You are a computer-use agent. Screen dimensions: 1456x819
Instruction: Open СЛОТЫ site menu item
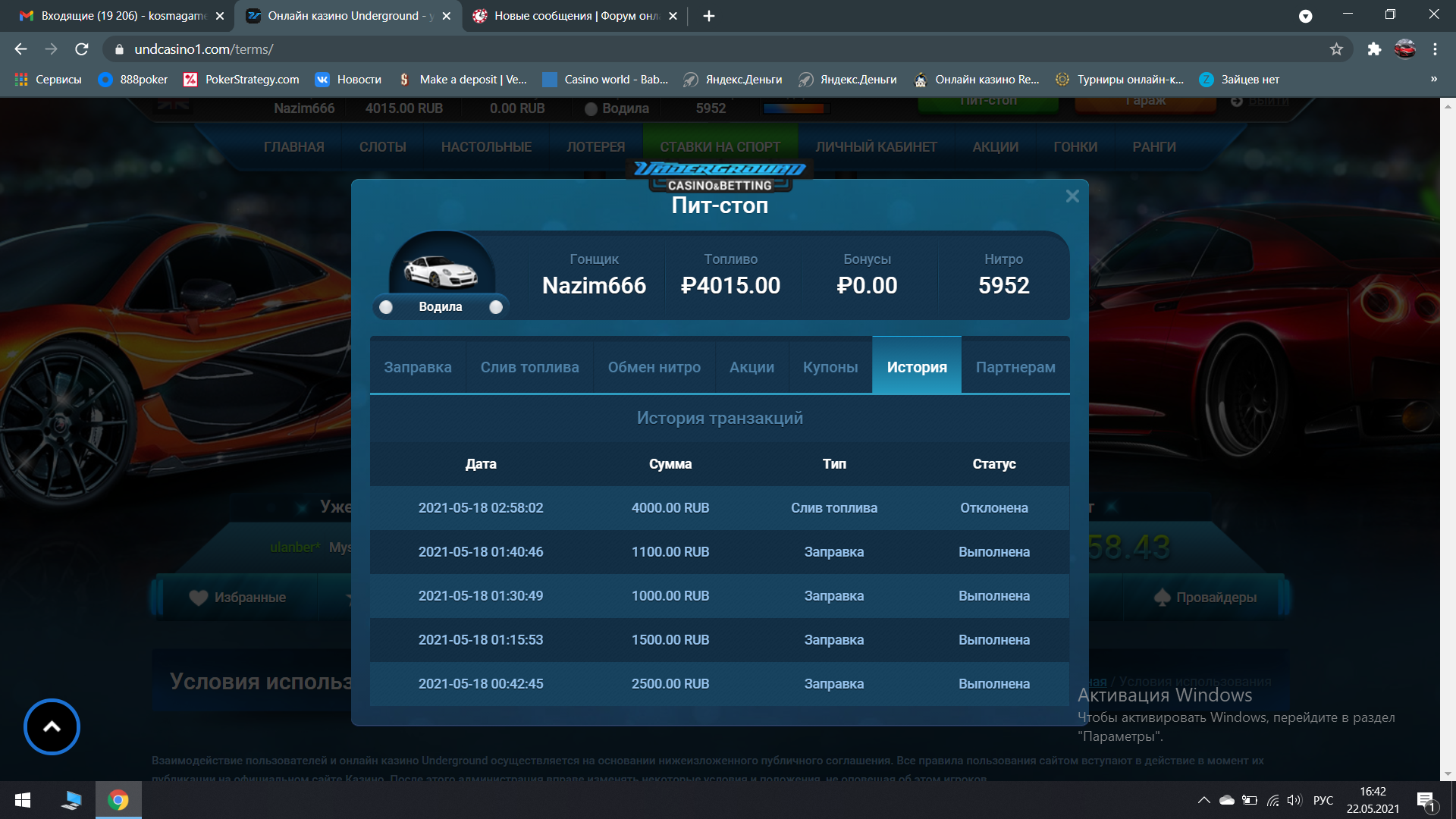pyautogui.click(x=383, y=147)
